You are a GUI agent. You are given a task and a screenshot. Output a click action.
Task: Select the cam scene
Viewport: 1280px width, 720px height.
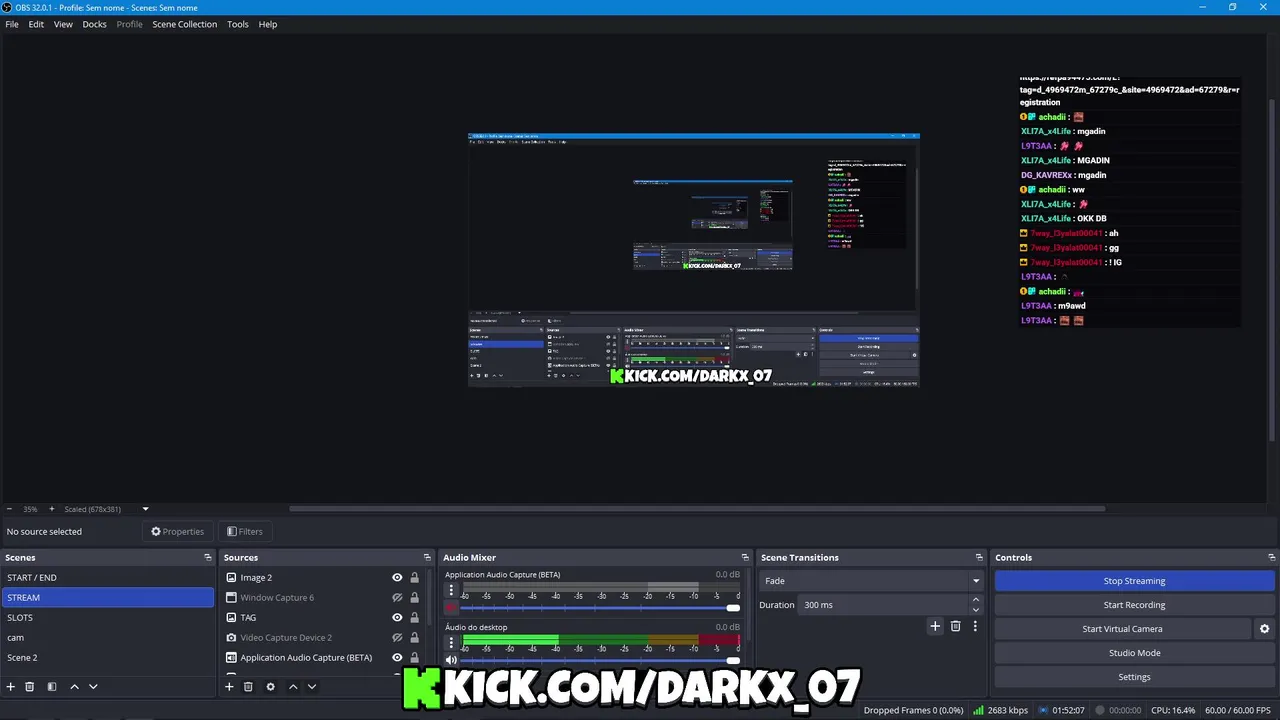108,638
